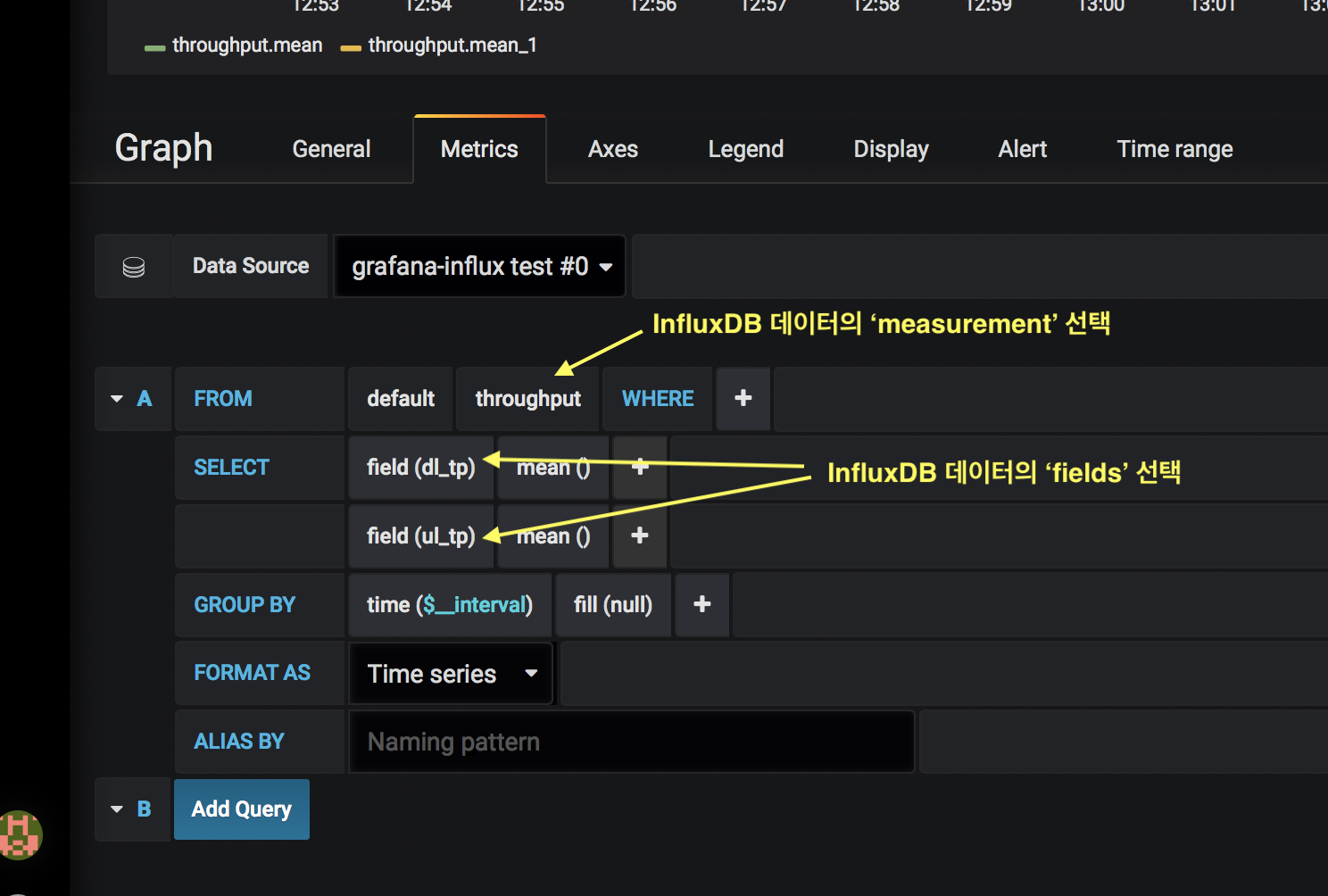Add a WHERE condition with the plus button

click(743, 398)
